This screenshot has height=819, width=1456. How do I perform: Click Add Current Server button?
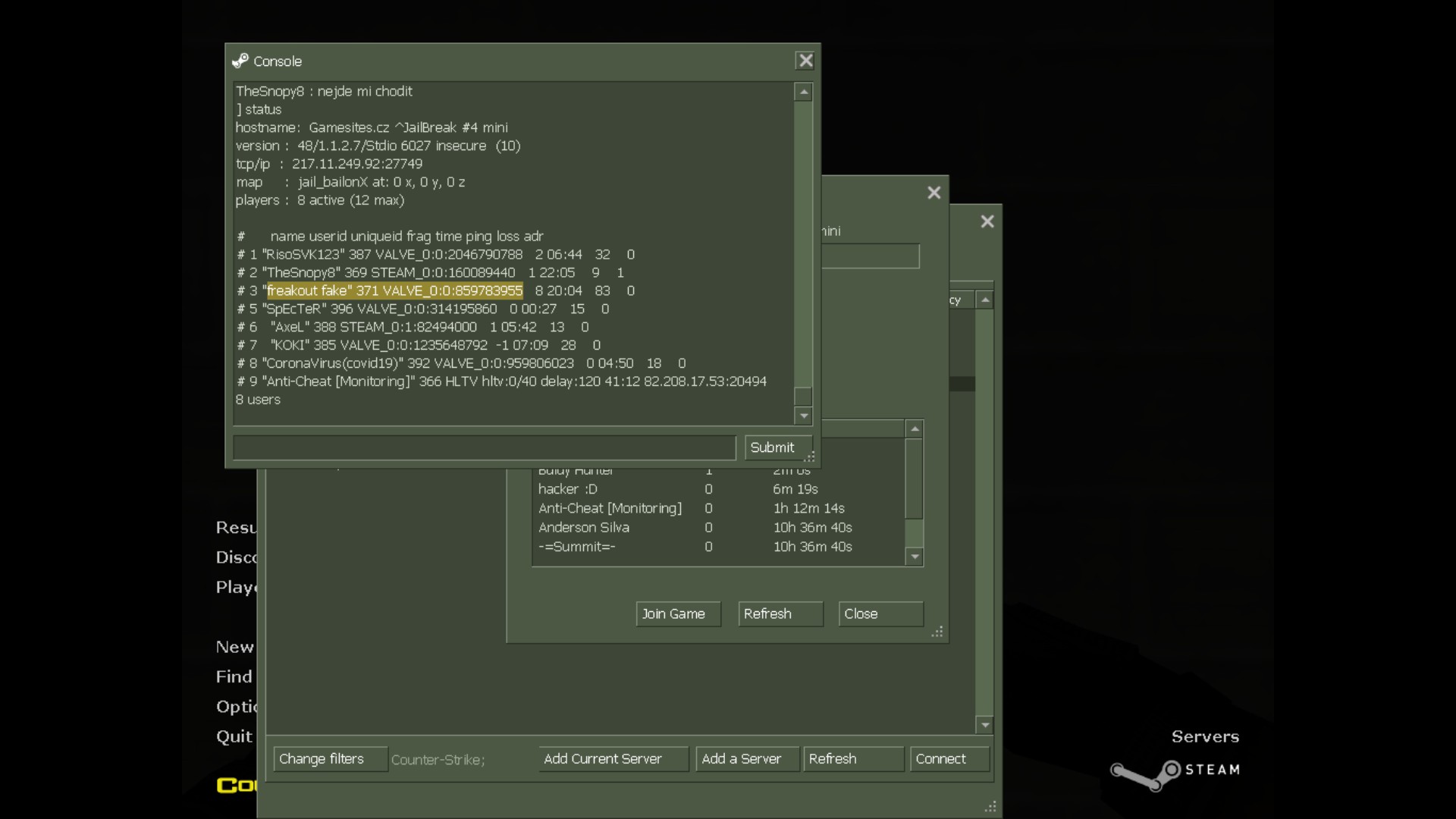[613, 759]
